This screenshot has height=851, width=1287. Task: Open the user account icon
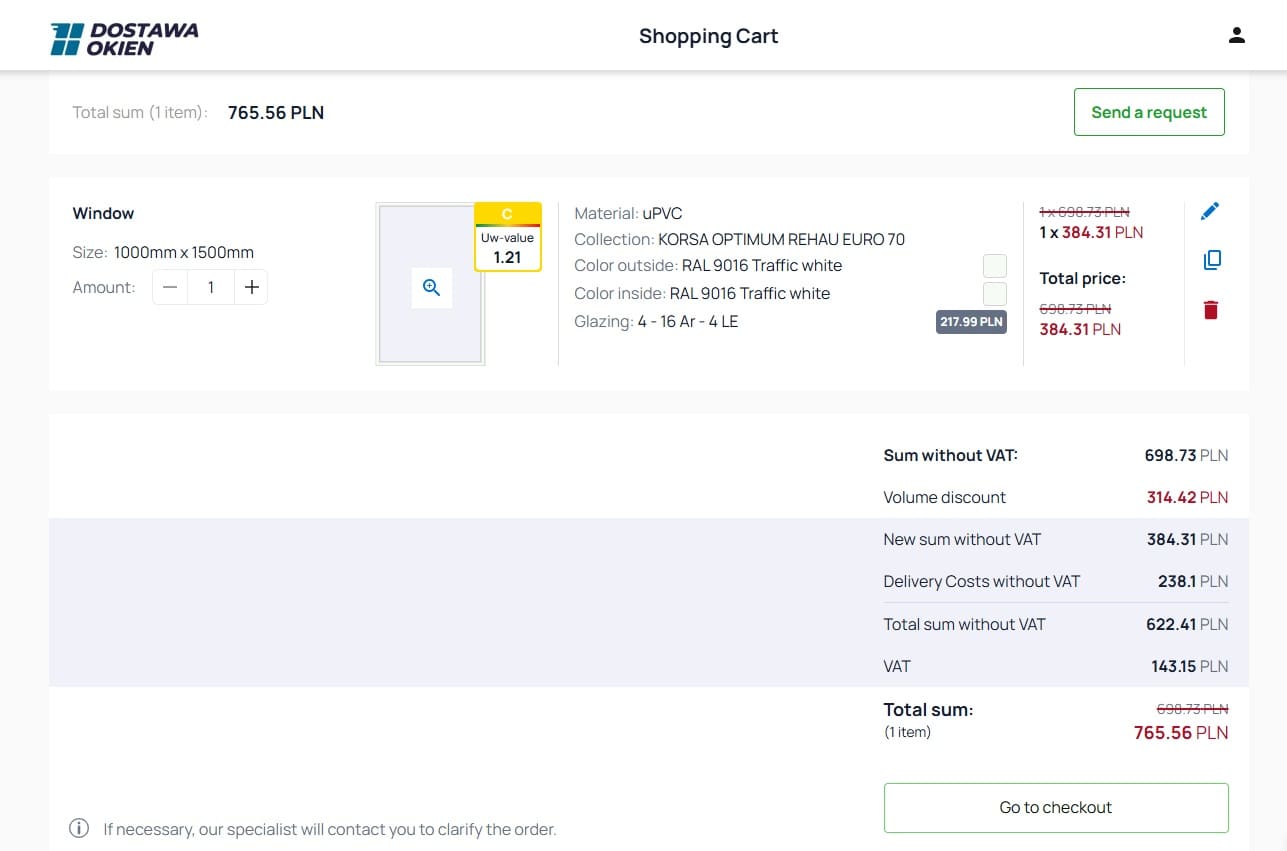[x=1237, y=33]
